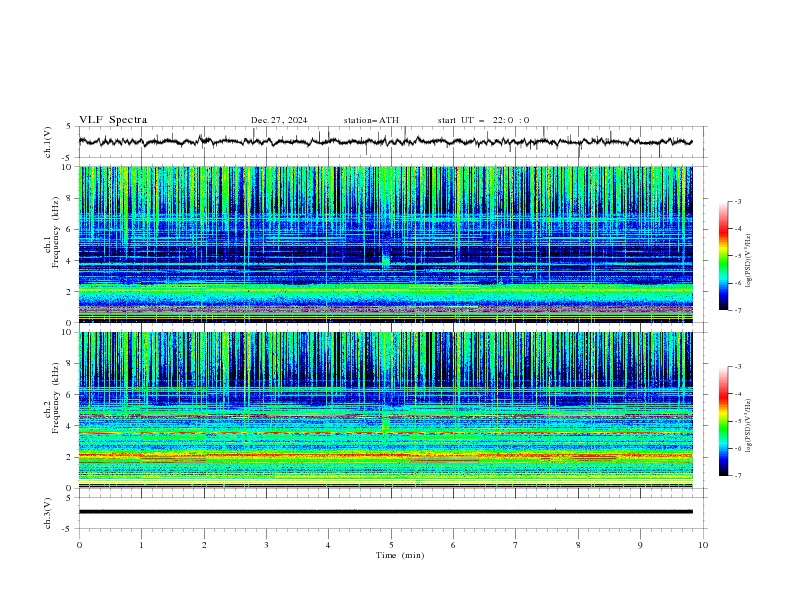Click the green burst near 4 kHz in ch.1
The image size is (792, 612).
pos(386,259)
